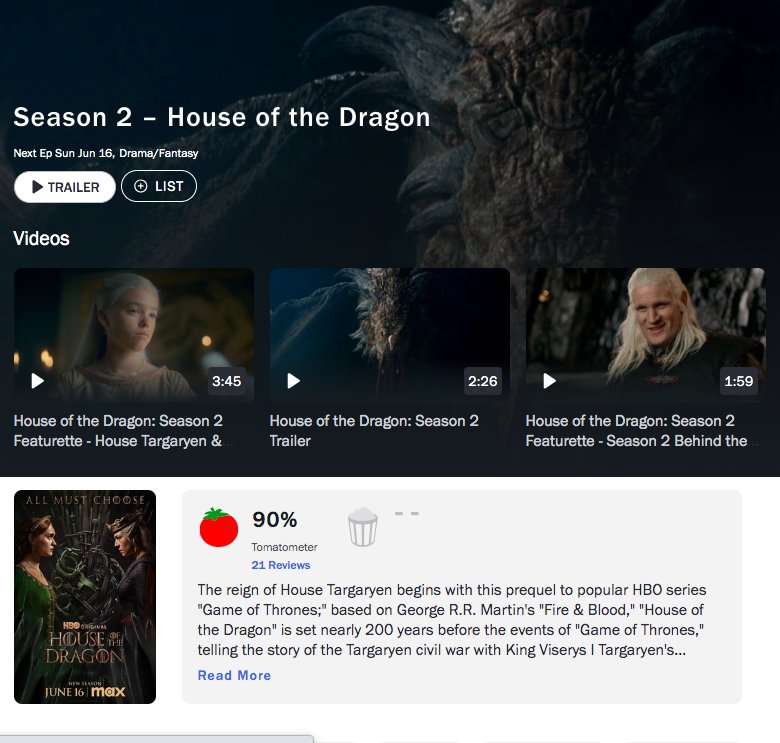Viewport: 780px width, 743px height.
Task: Click the red tomato Tomatometer icon
Action: click(x=219, y=527)
